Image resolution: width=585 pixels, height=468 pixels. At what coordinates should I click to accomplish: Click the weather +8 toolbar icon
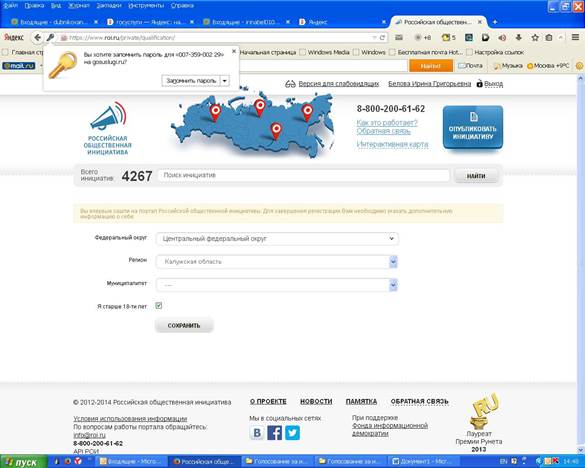423,37
